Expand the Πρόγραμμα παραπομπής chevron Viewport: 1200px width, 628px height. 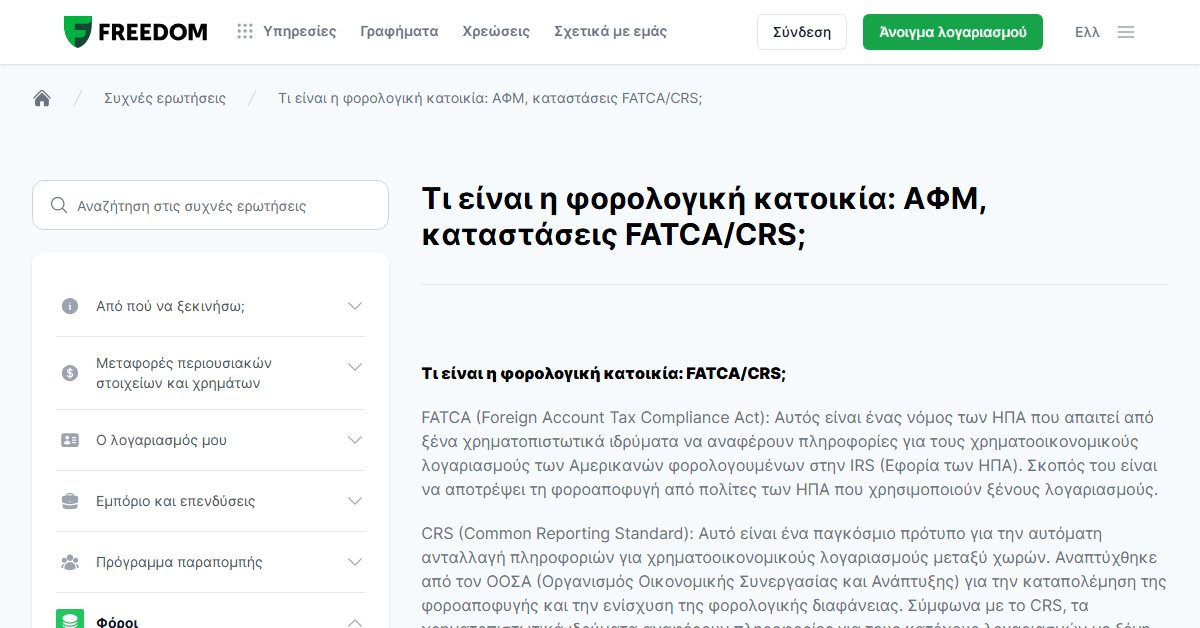point(355,562)
